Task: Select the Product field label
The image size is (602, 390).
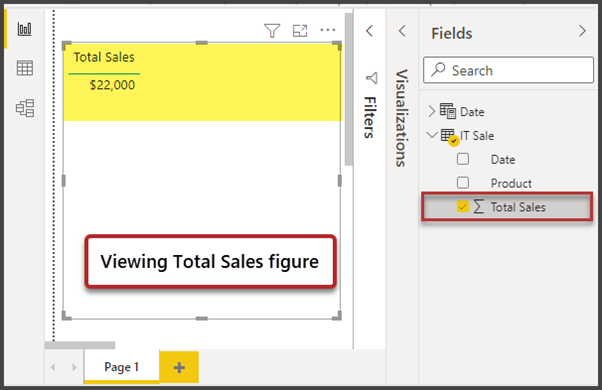Action: click(511, 183)
